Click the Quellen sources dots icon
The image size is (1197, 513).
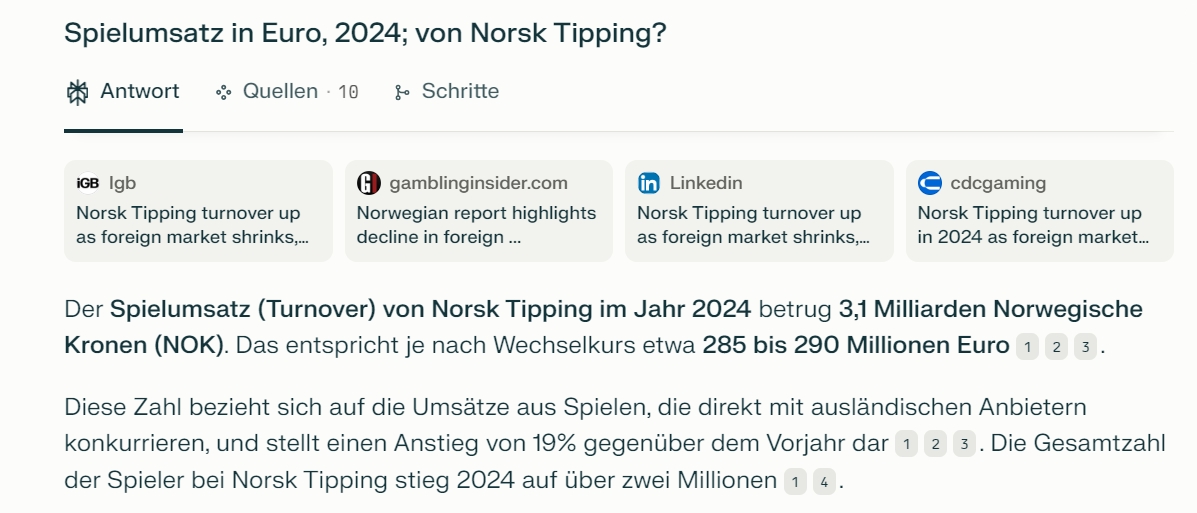(224, 92)
